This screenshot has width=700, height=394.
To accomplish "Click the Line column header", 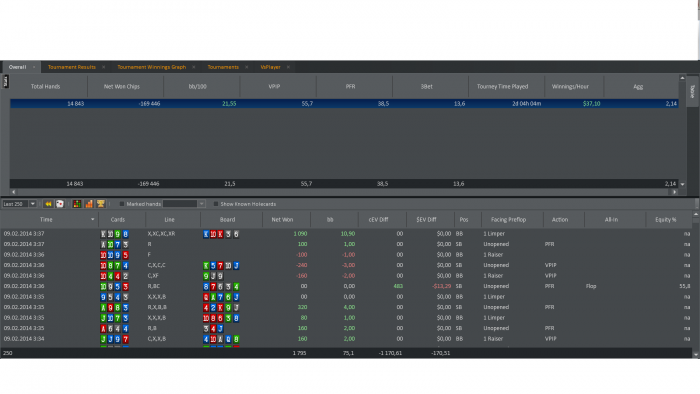I will pos(170,220).
